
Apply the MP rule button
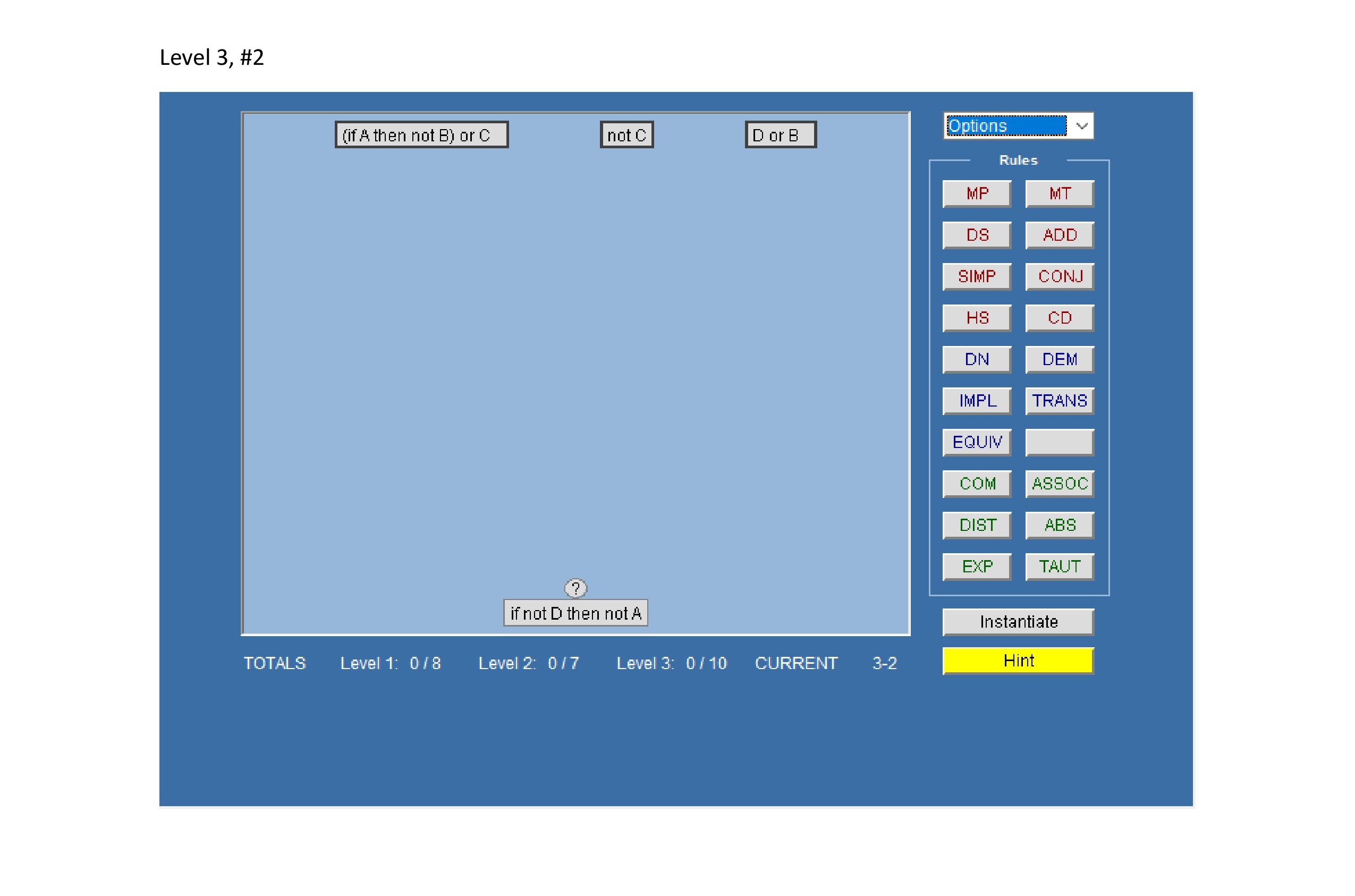click(977, 194)
